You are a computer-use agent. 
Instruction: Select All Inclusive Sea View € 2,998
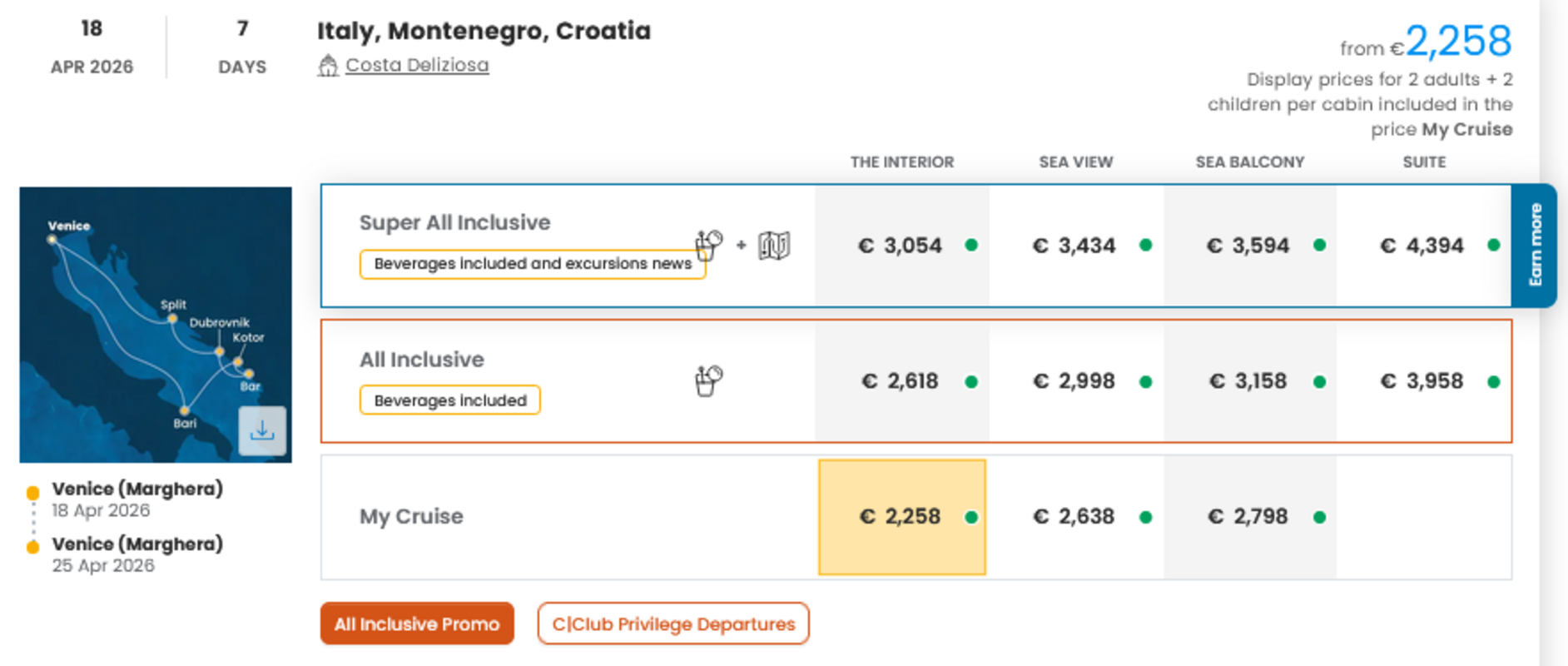[x=1074, y=381]
